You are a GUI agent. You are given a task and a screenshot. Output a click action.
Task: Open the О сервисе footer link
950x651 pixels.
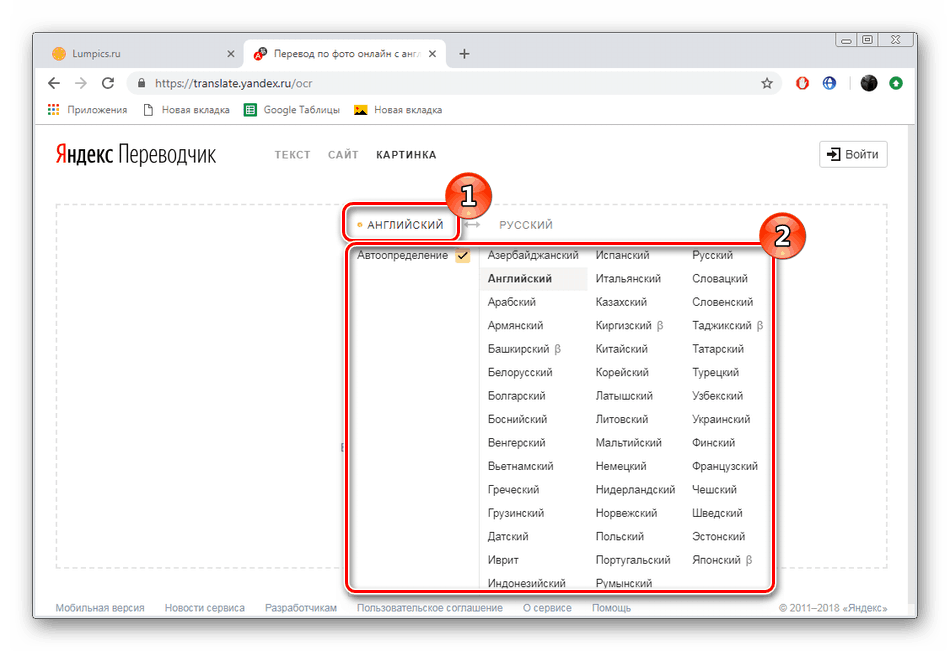(x=547, y=607)
